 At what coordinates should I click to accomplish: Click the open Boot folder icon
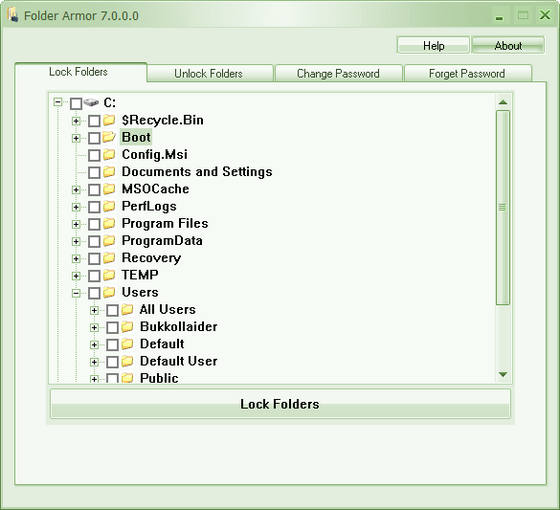coord(109,137)
